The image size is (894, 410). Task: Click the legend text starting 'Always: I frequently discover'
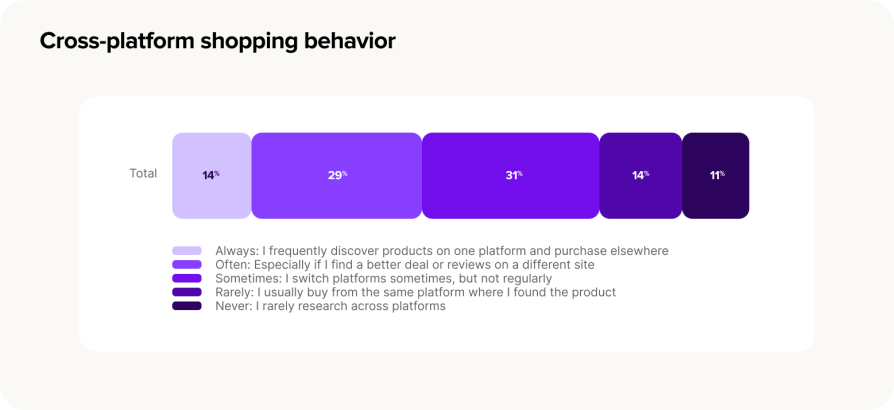pyautogui.click(x=442, y=250)
